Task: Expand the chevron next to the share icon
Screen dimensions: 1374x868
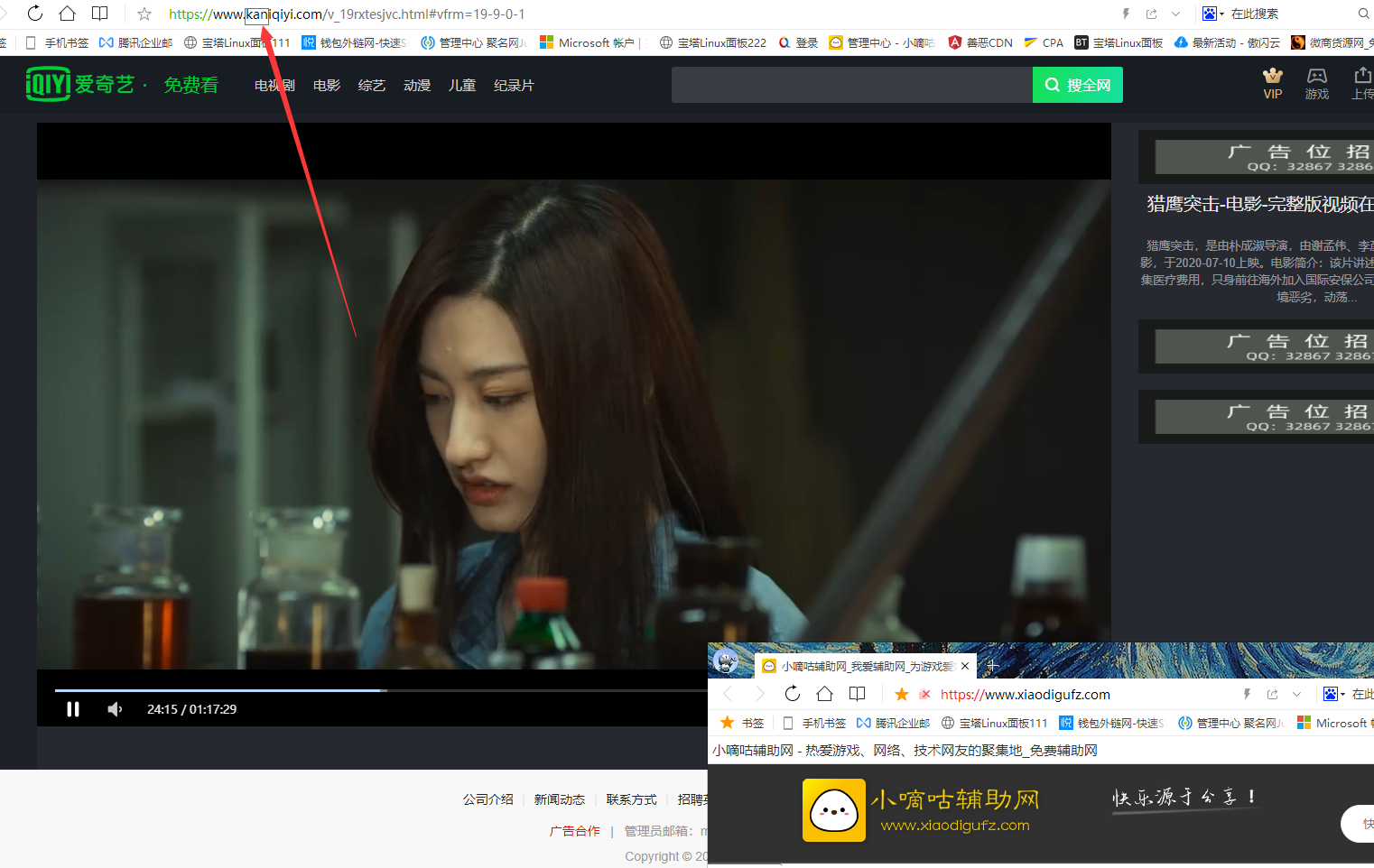Action: [1174, 14]
